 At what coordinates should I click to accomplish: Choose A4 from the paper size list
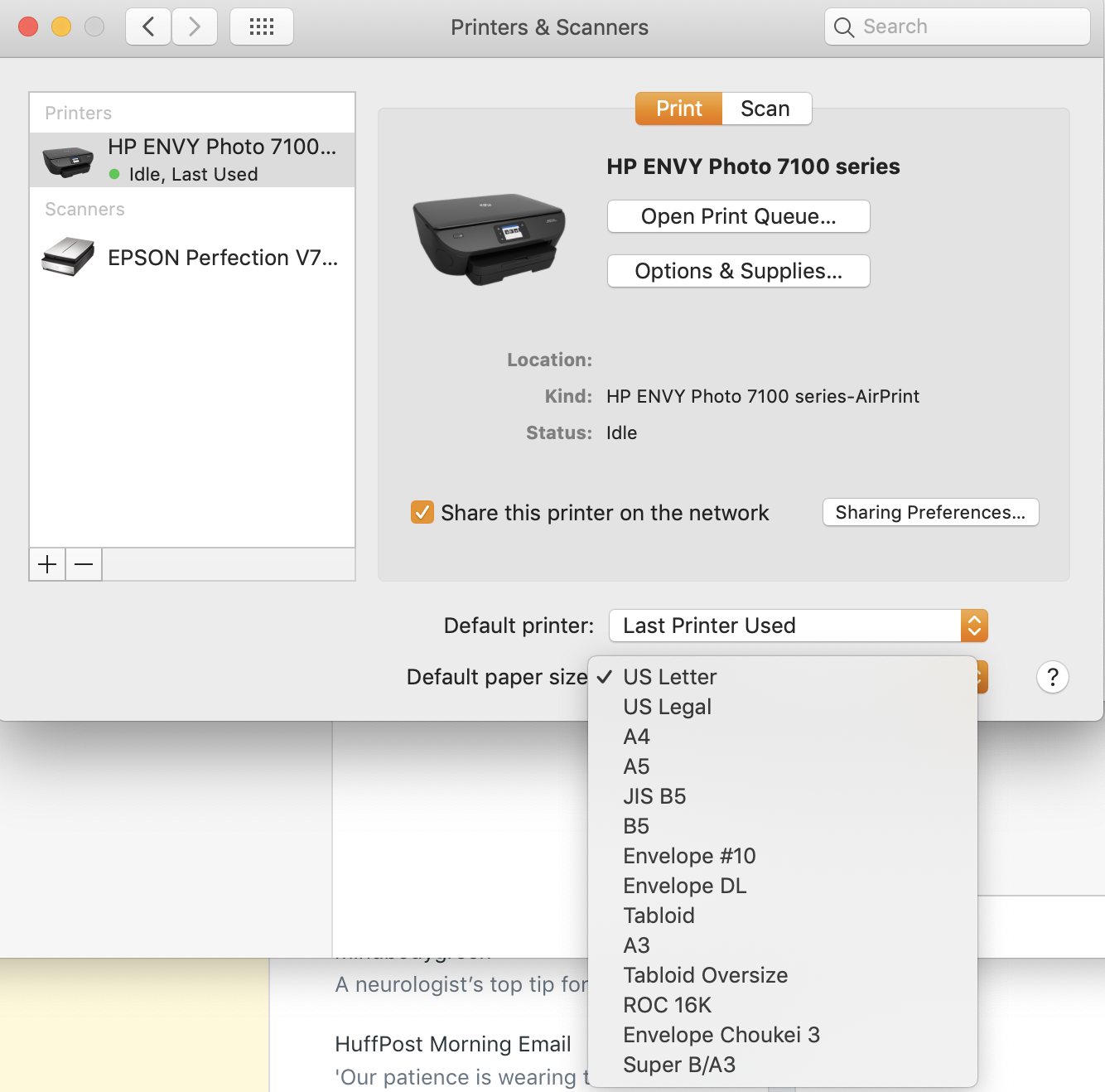pos(636,737)
